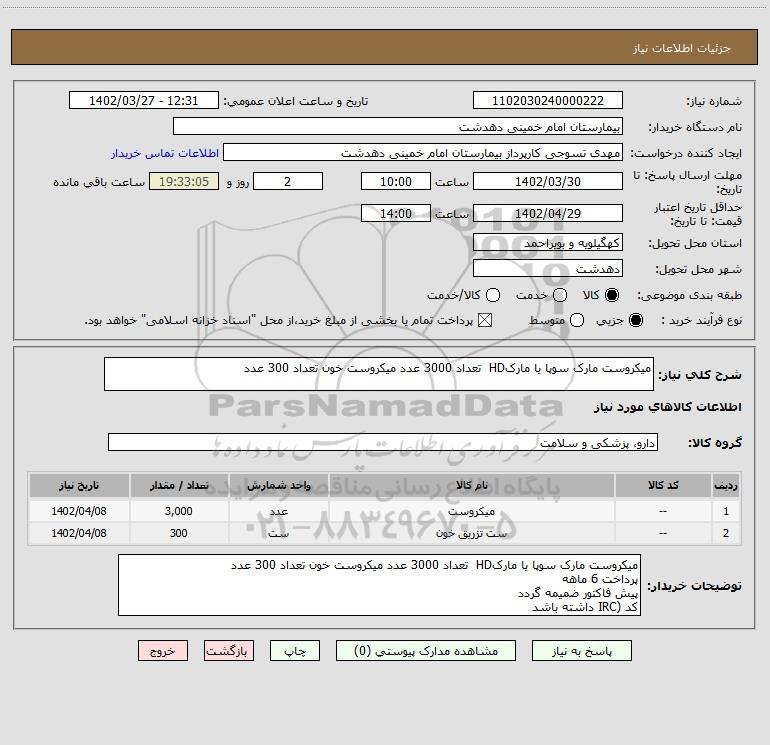Click delivery city field دهدشت
770x745 pixels.
tap(548, 268)
